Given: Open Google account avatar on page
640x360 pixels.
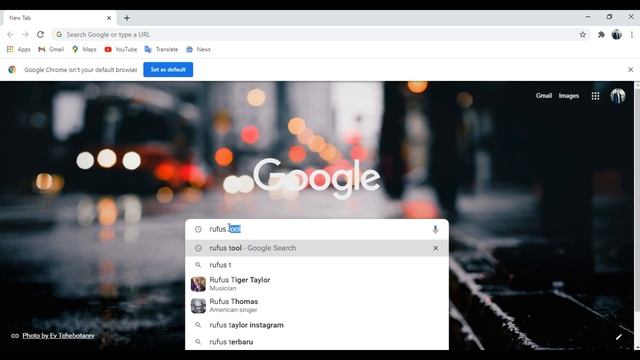Looking at the screenshot, I should pos(618,96).
